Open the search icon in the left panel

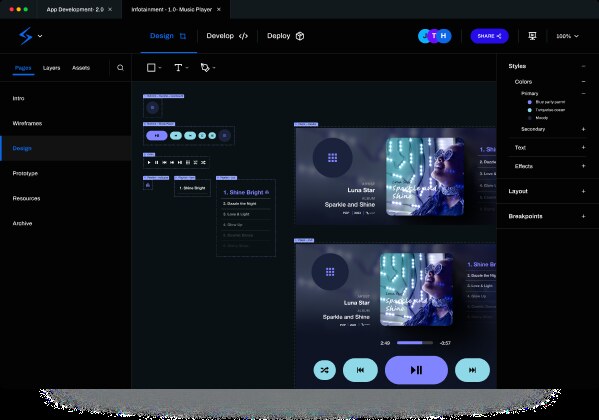point(120,68)
